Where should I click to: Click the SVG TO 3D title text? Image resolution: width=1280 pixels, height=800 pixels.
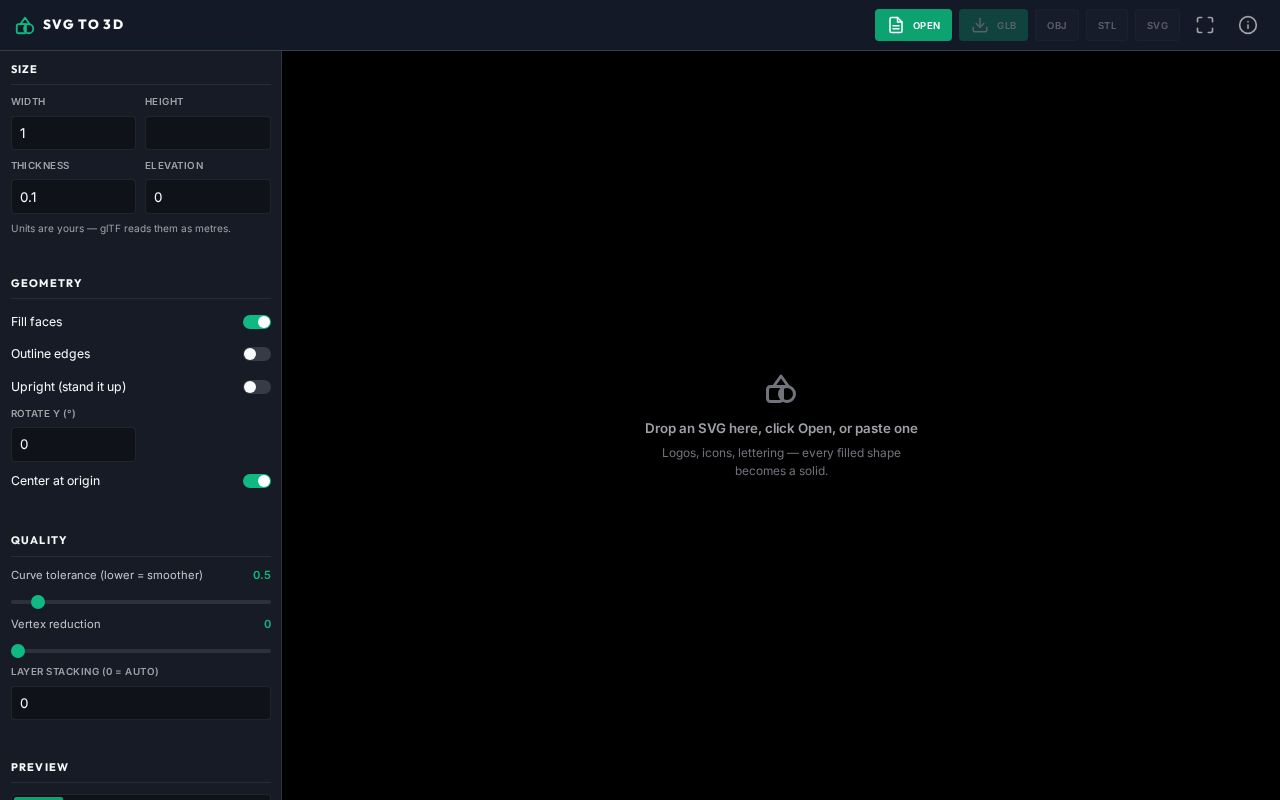83,25
